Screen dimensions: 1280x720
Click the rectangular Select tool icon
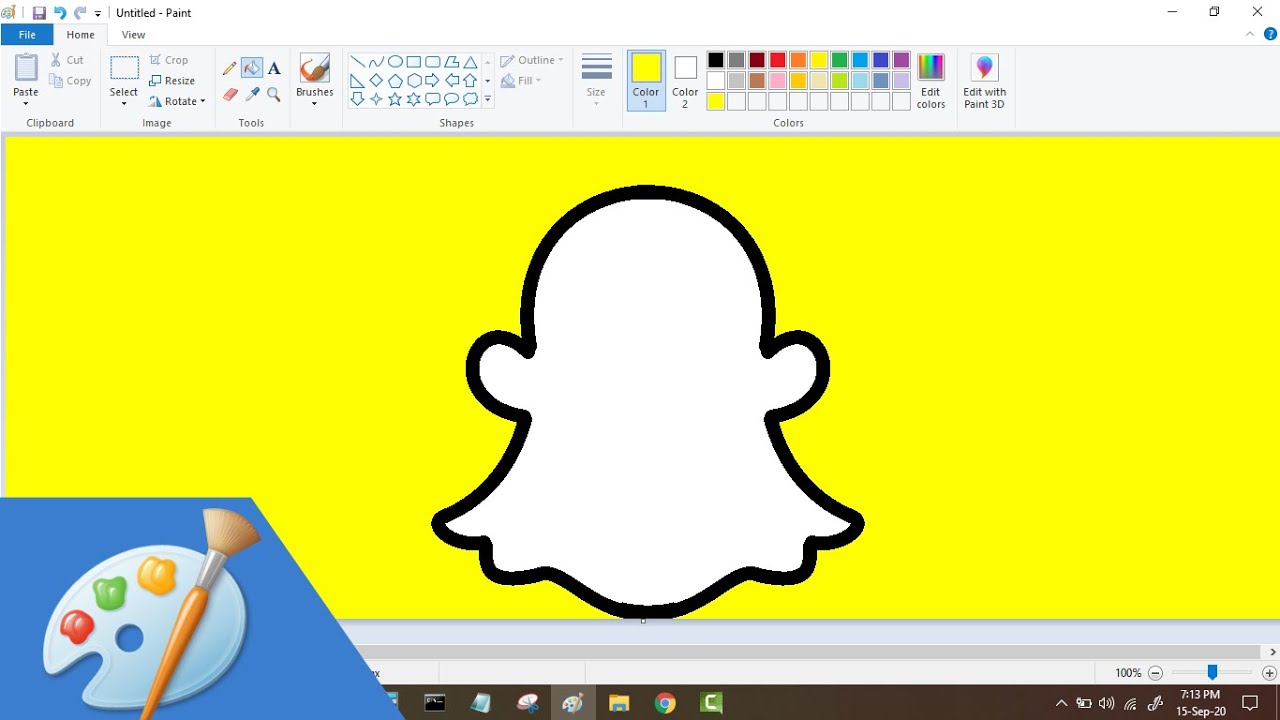(124, 68)
